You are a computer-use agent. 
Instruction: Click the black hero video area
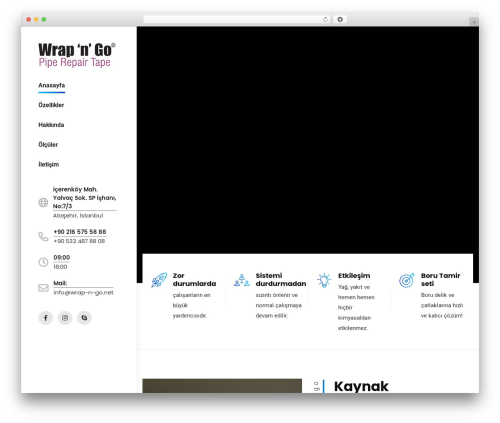[308, 140]
